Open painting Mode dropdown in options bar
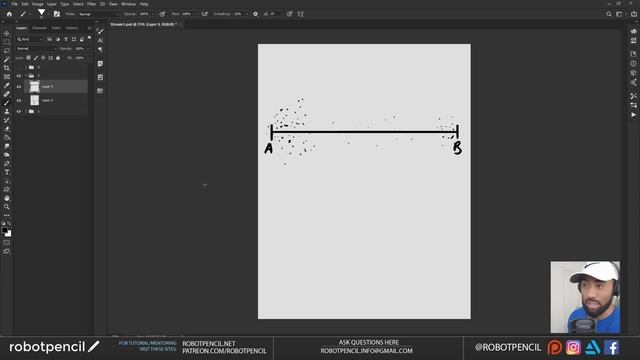 (99, 14)
